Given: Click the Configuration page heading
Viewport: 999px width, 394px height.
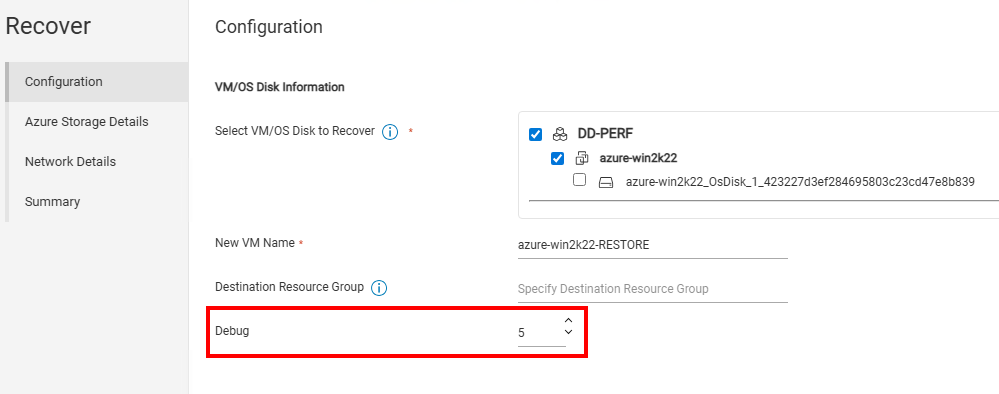Looking at the screenshot, I should (x=269, y=27).
